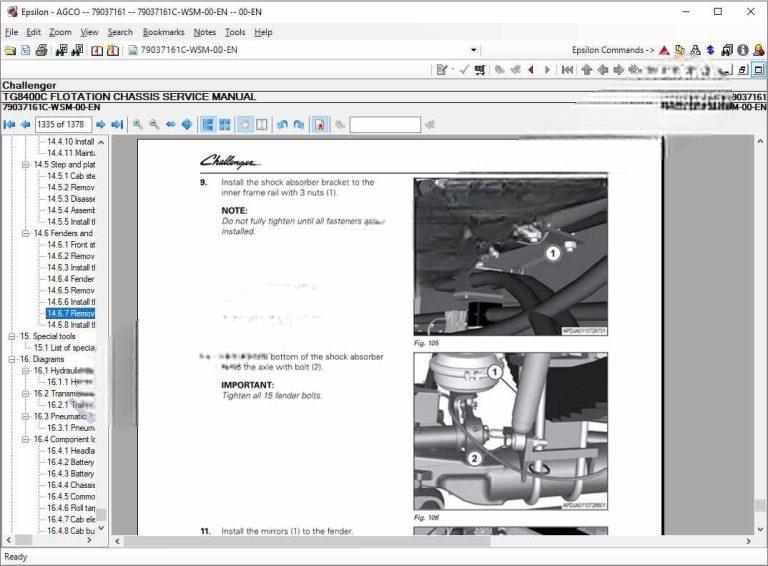Collapse the 15. Special tools node
Image resolution: width=768 pixels, height=566 pixels.
[x=12, y=336]
